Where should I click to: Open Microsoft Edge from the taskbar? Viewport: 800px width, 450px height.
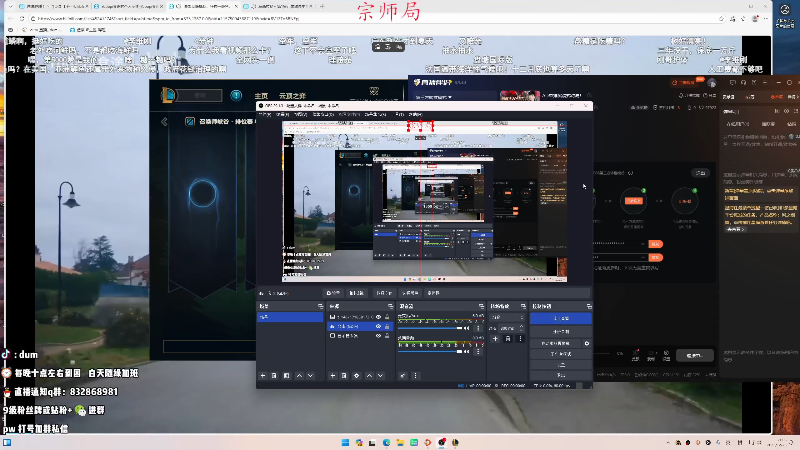pos(386,442)
